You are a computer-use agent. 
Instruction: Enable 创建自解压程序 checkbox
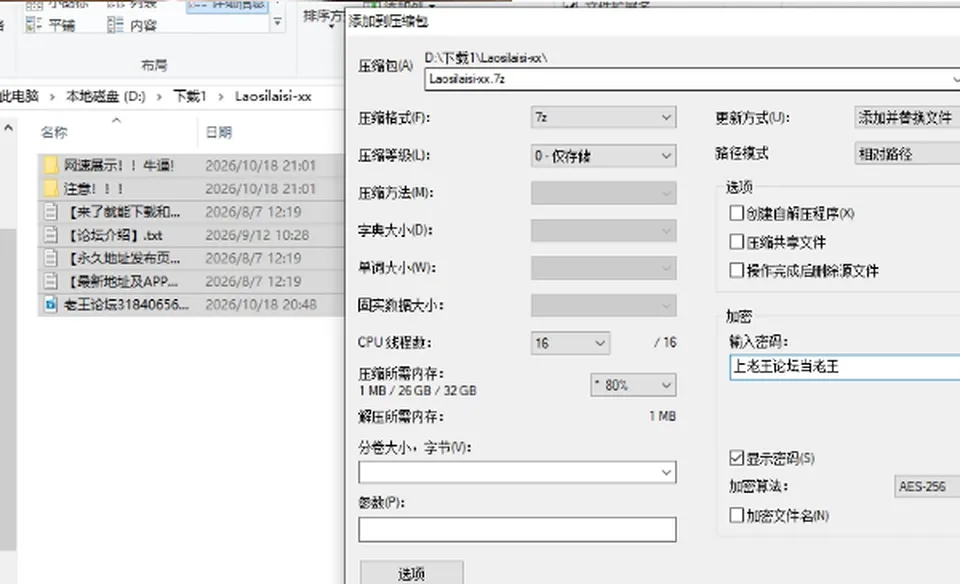(737, 213)
